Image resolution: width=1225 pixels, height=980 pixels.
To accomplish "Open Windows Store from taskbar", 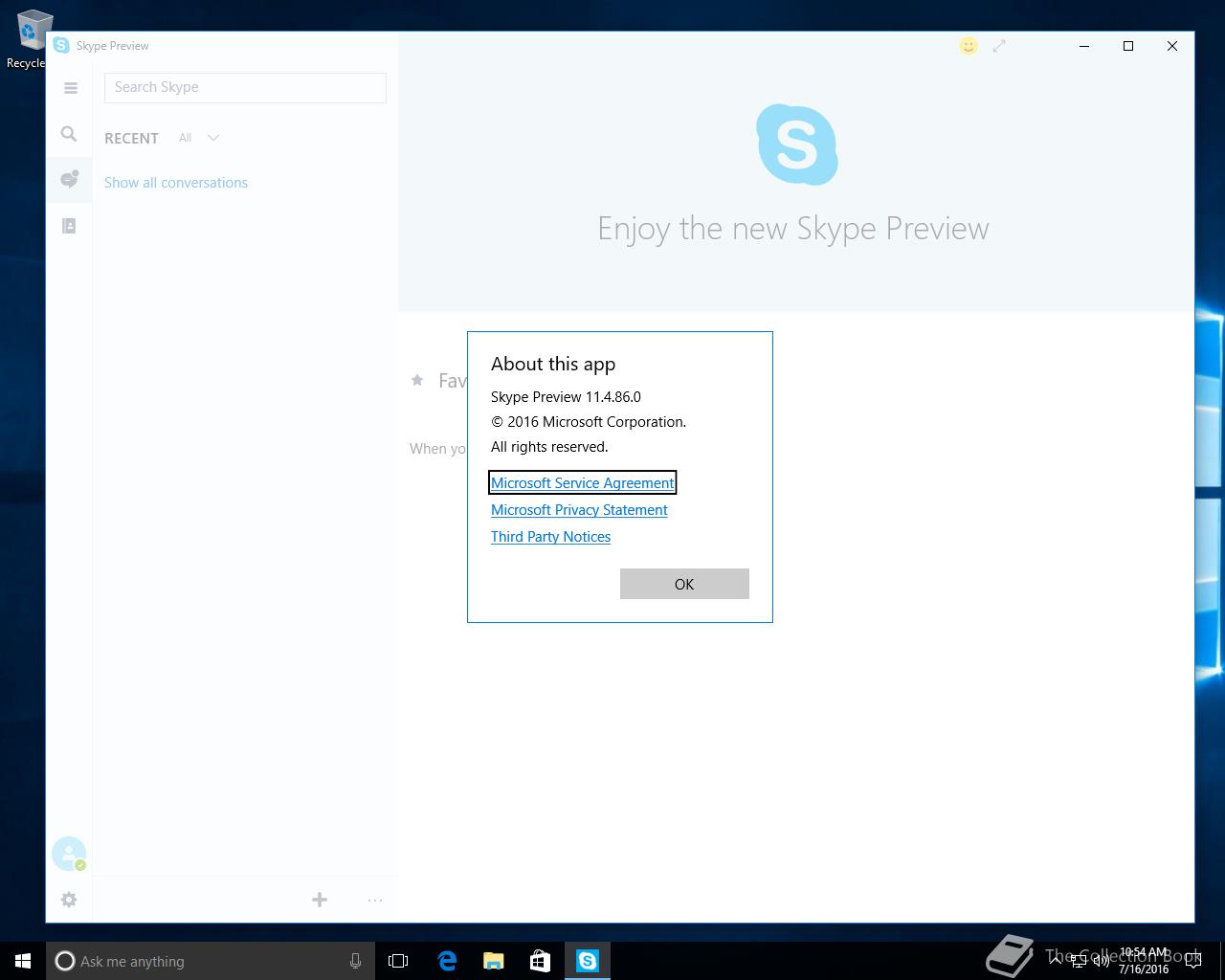I will pos(540,961).
